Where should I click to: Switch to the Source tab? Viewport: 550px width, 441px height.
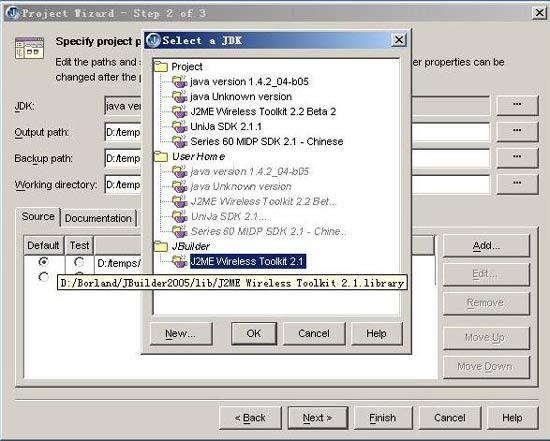(x=38, y=217)
